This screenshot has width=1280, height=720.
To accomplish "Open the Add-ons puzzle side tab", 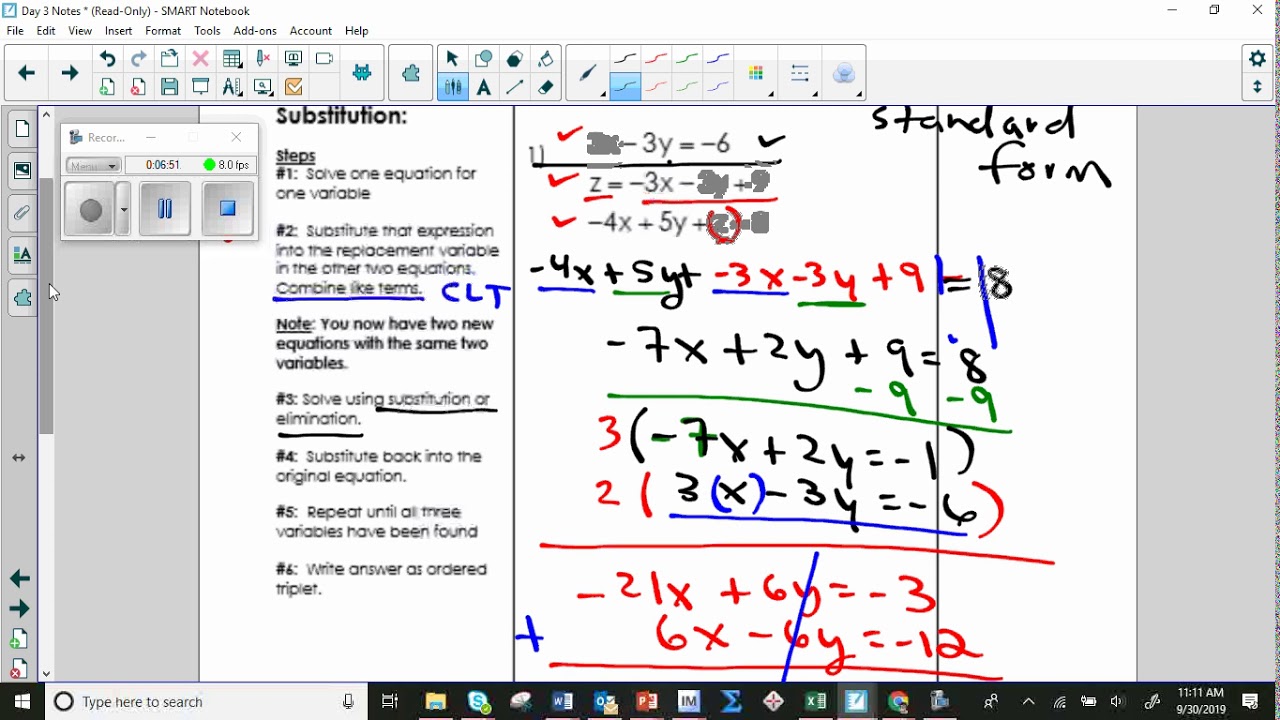I will pyautogui.click(x=22, y=297).
